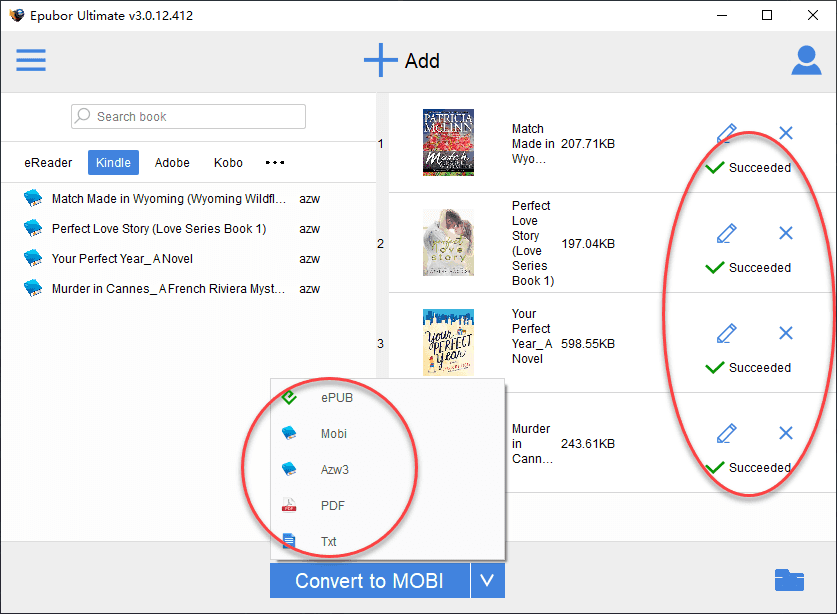Image resolution: width=837 pixels, height=614 pixels.
Task: Click 207.71KB size of Match Made in Wyo...
Action: (x=588, y=144)
